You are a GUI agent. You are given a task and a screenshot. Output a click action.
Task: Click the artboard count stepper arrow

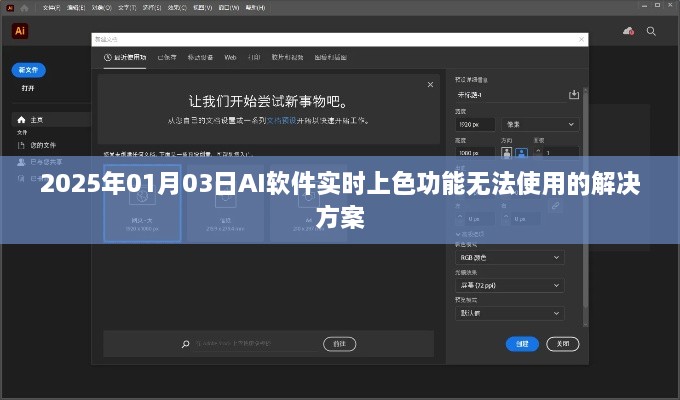(538, 152)
